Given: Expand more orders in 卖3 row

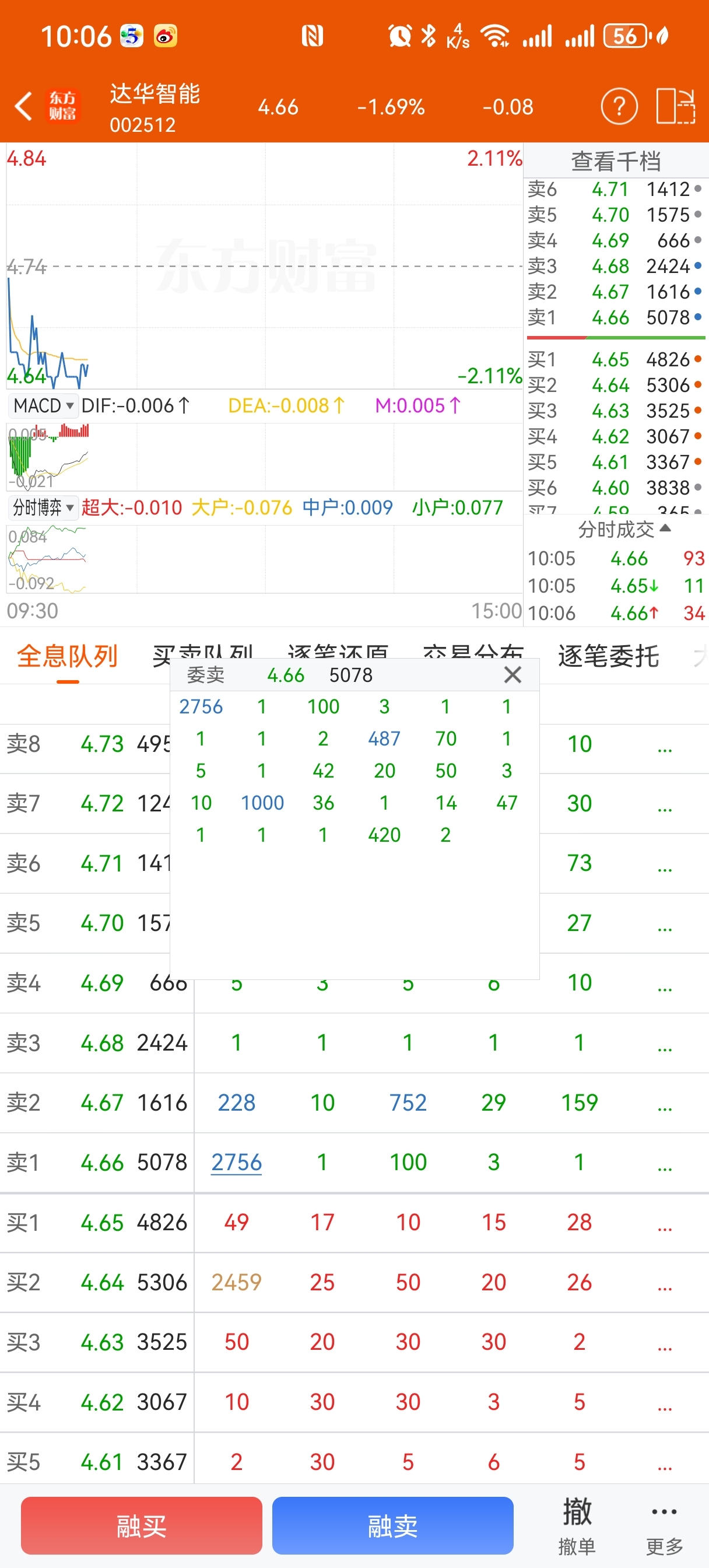Looking at the screenshot, I should (x=665, y=1048).
